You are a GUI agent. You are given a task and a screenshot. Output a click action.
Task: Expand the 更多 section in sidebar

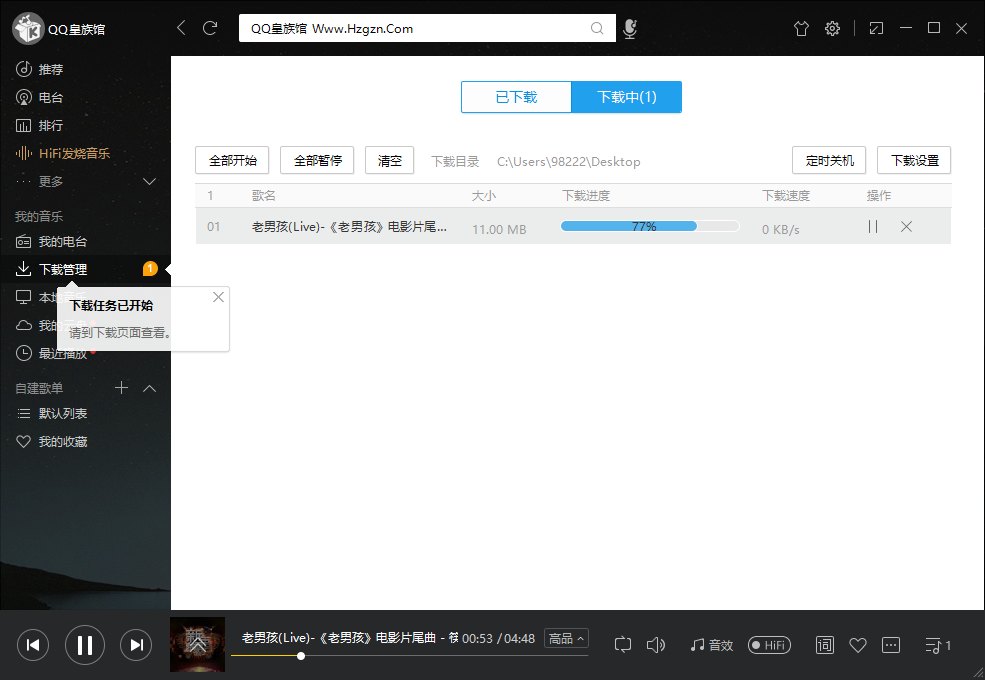(150, 181)
